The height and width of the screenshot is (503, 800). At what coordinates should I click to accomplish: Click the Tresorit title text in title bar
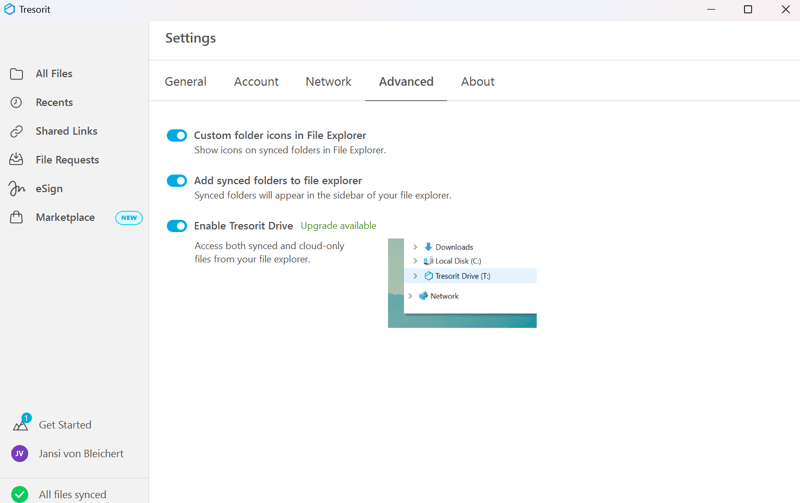(35, 9)
